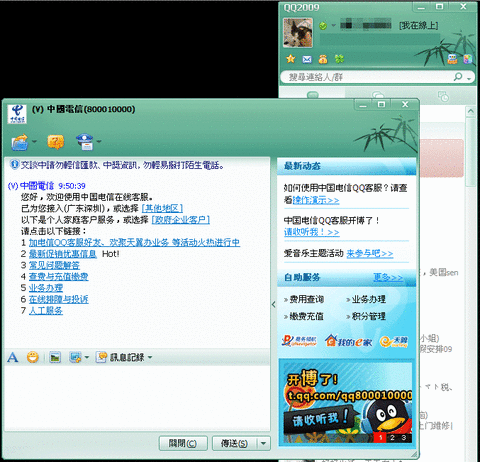This screenshot has width=480, height=462.
Task: Open the font settings 'A' icon
Action: (x=13, y=357)
